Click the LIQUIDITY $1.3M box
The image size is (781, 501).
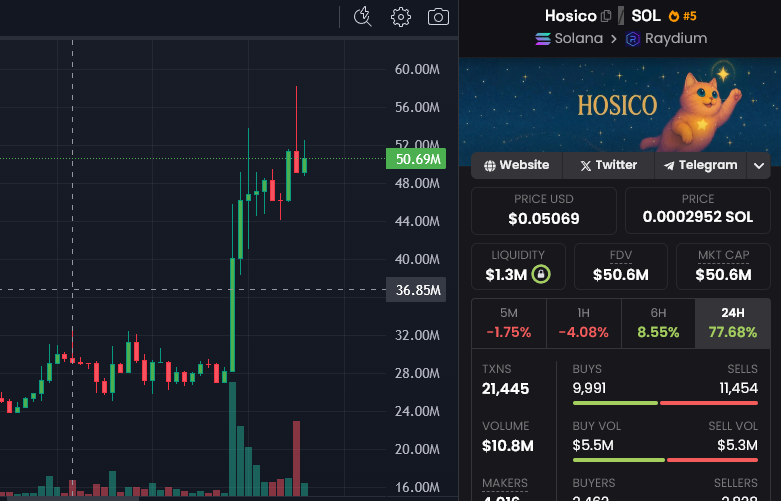pos(518,266)
